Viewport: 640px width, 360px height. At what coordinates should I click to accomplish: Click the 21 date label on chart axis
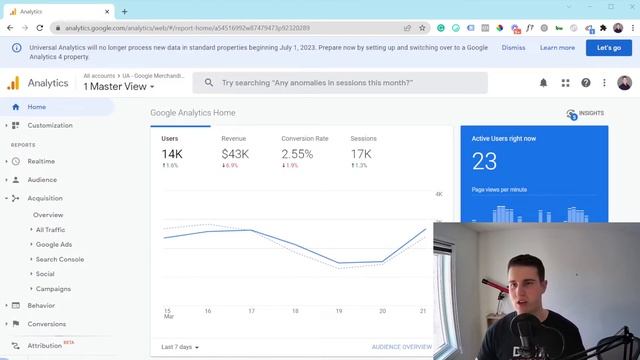click(423, 311)
